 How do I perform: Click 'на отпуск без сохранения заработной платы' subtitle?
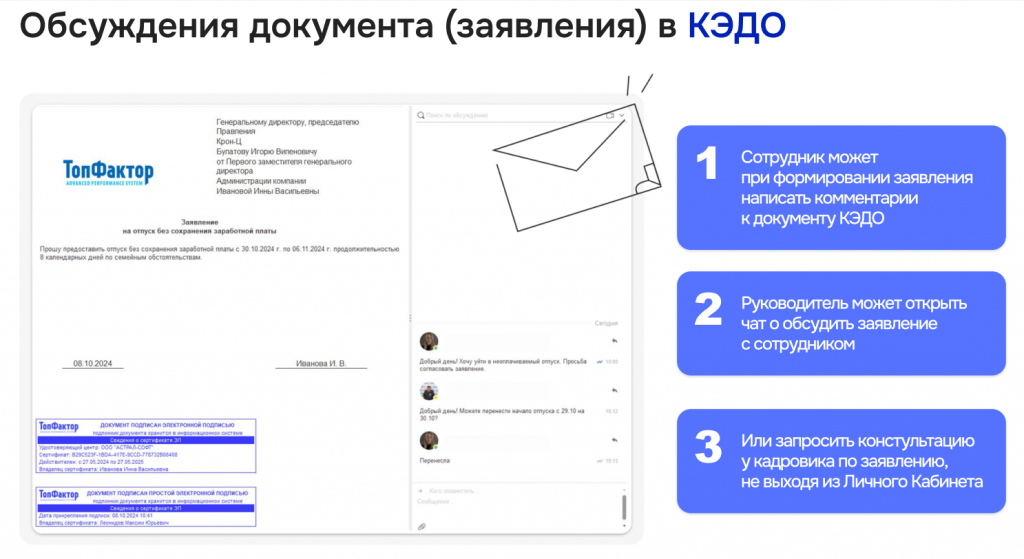coord(199,231)
